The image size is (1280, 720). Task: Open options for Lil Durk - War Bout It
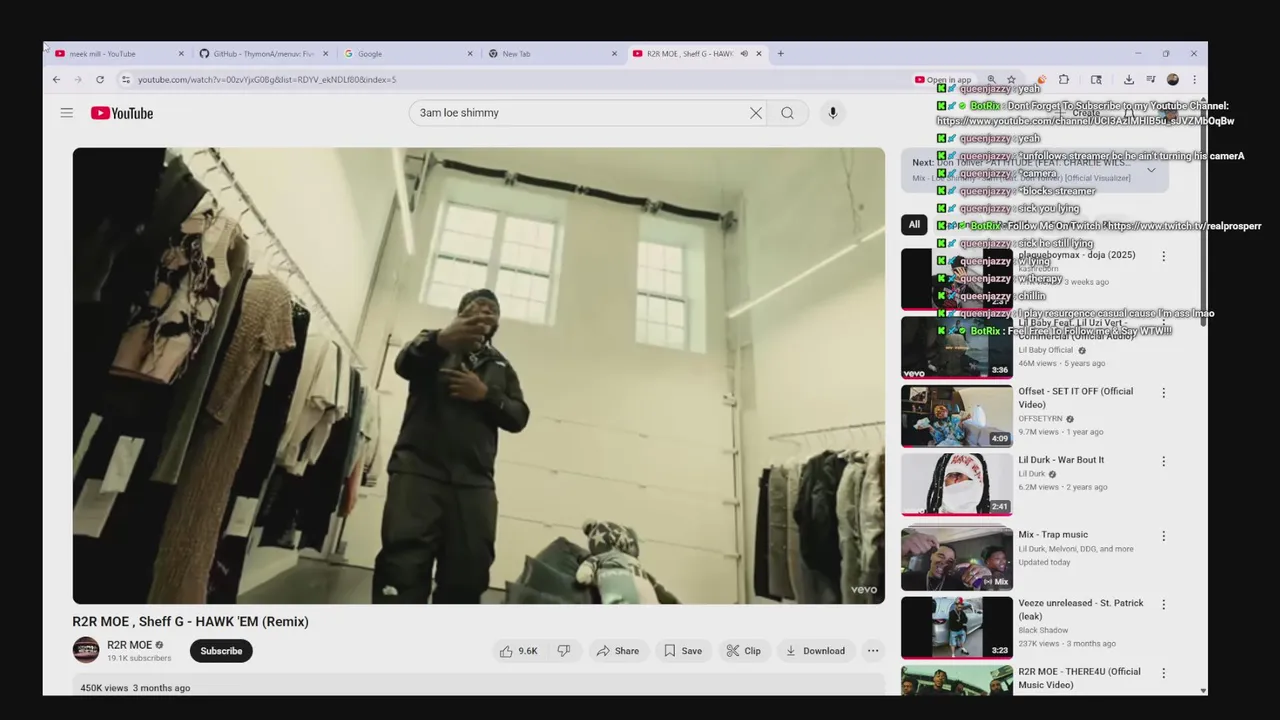[1163, 461]
